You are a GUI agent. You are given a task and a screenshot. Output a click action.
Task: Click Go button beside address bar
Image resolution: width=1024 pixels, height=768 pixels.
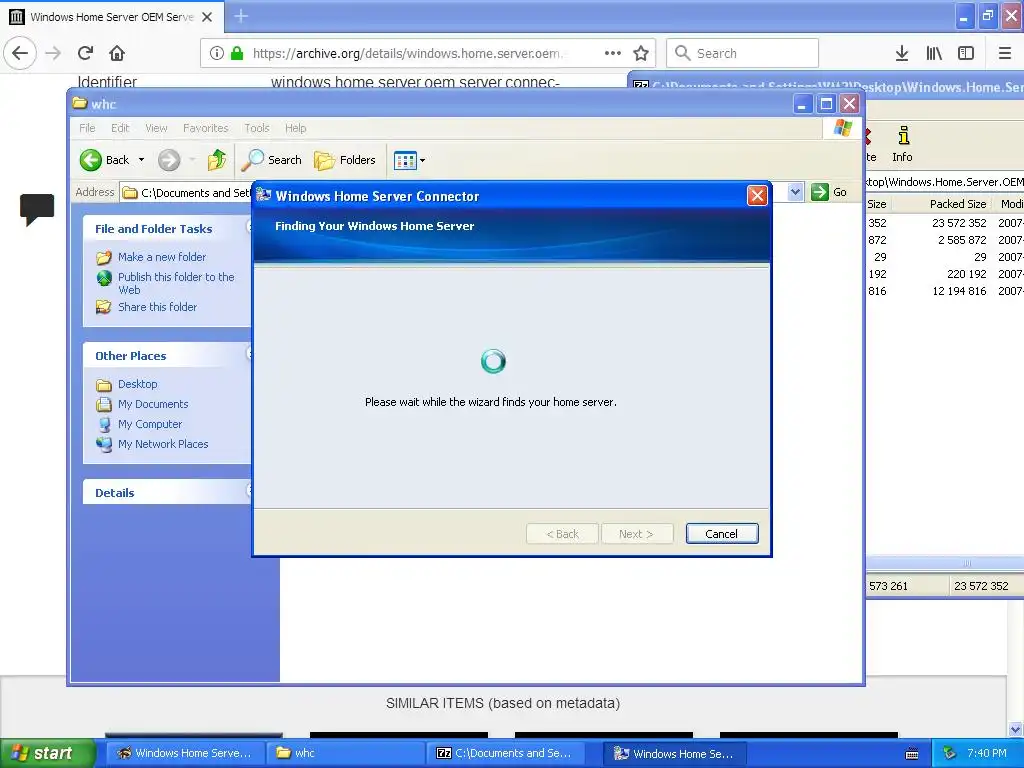click(829, 192)
